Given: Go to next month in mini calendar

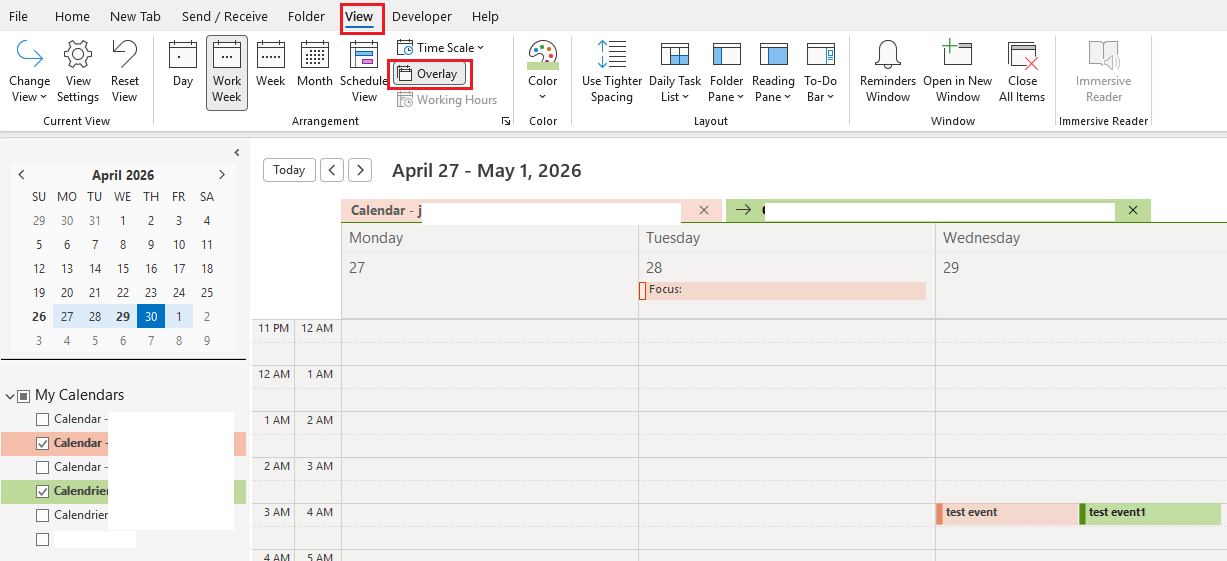Looking at the screenshot, I should point(222,175).
